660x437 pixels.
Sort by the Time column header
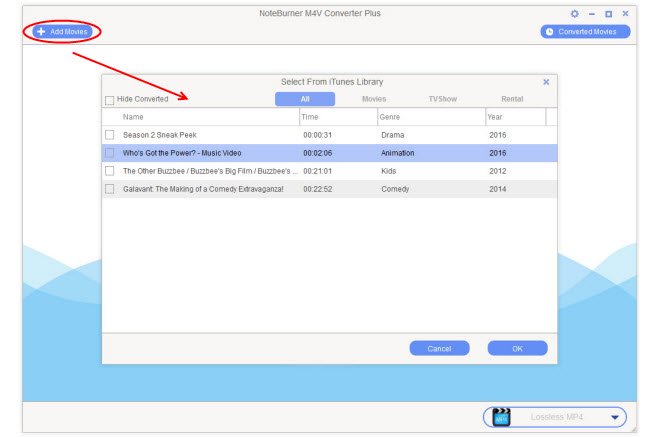pyautogui.click(x=310, y=117)
